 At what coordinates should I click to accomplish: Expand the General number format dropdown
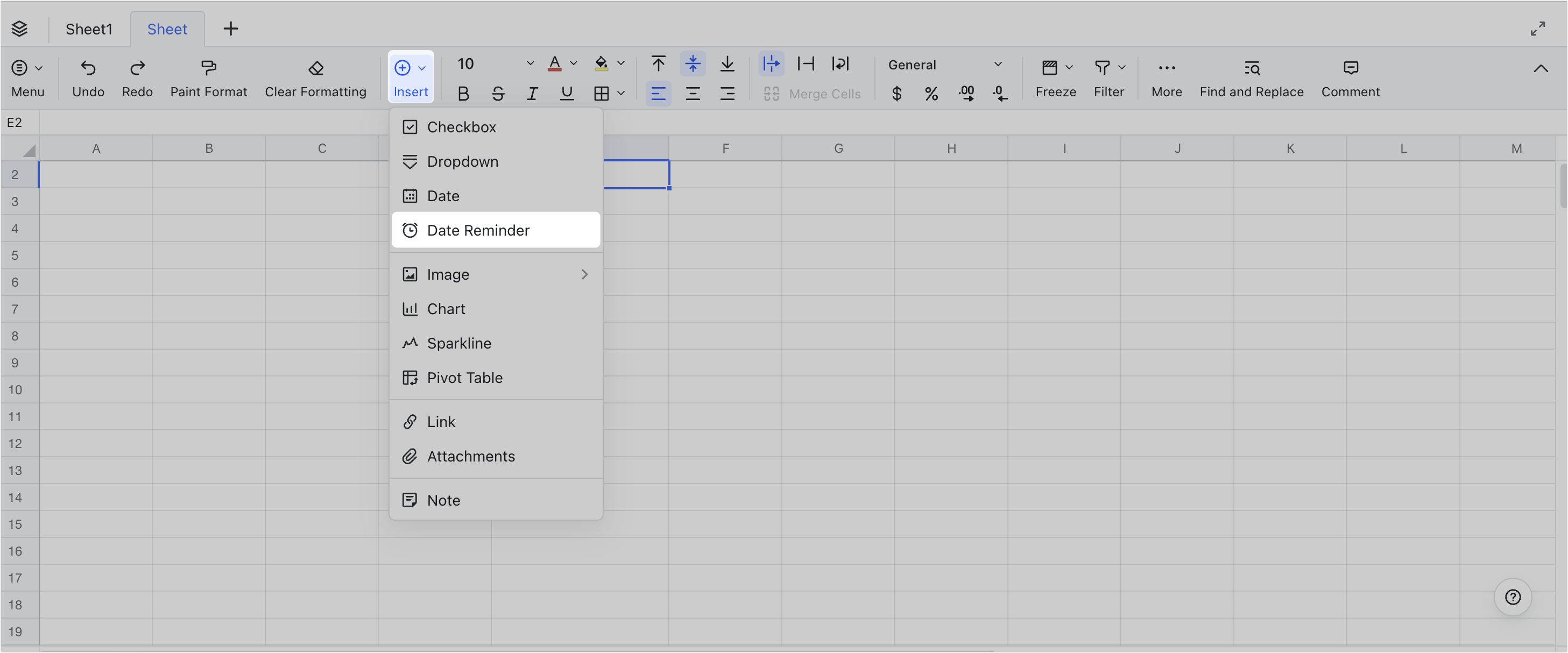click(998, 64)
